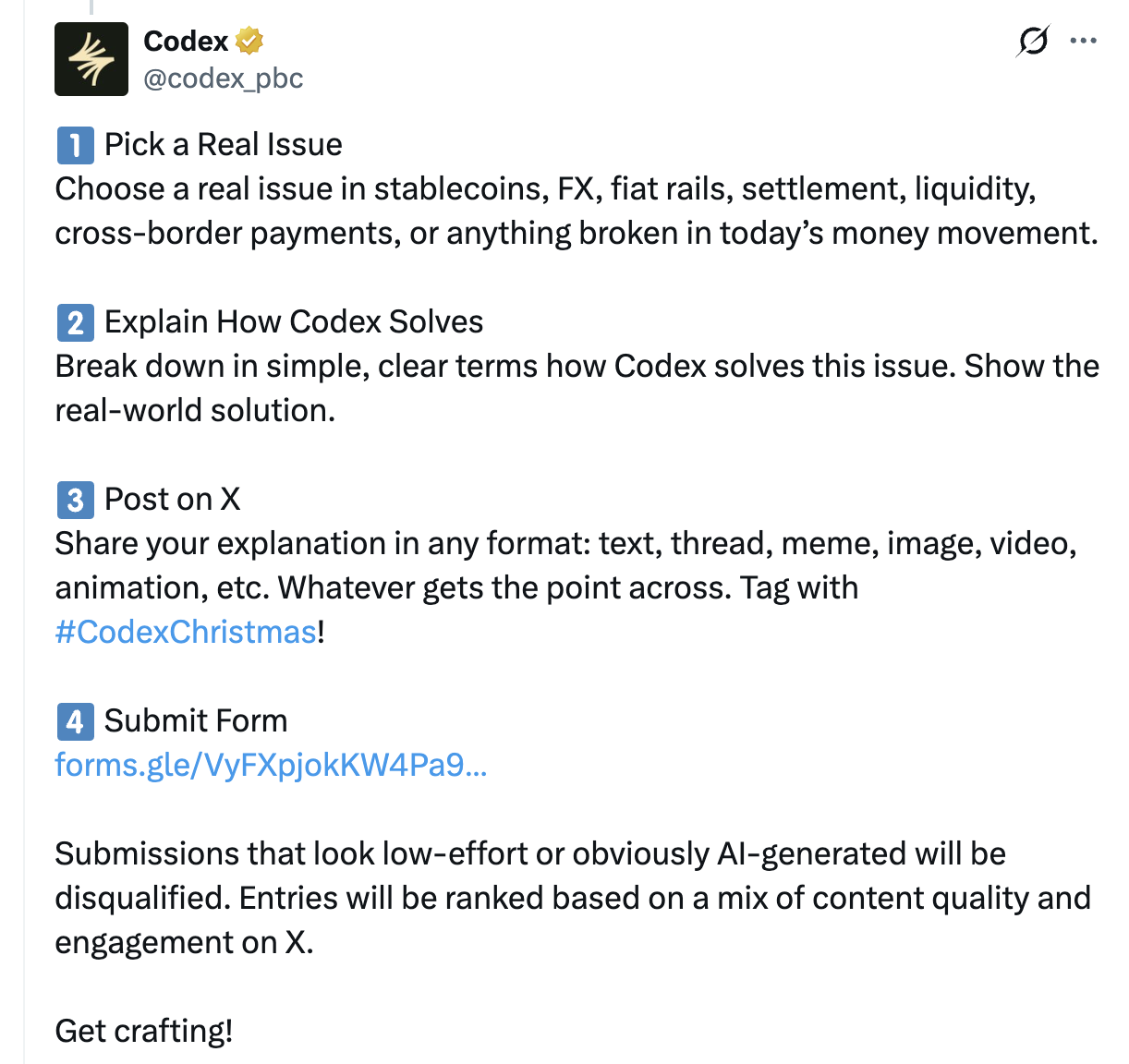The height and width of the screenshot is (1064, 1129).
Task: Click the "Submit Form" heading text
Action: [x=196, y=721]
